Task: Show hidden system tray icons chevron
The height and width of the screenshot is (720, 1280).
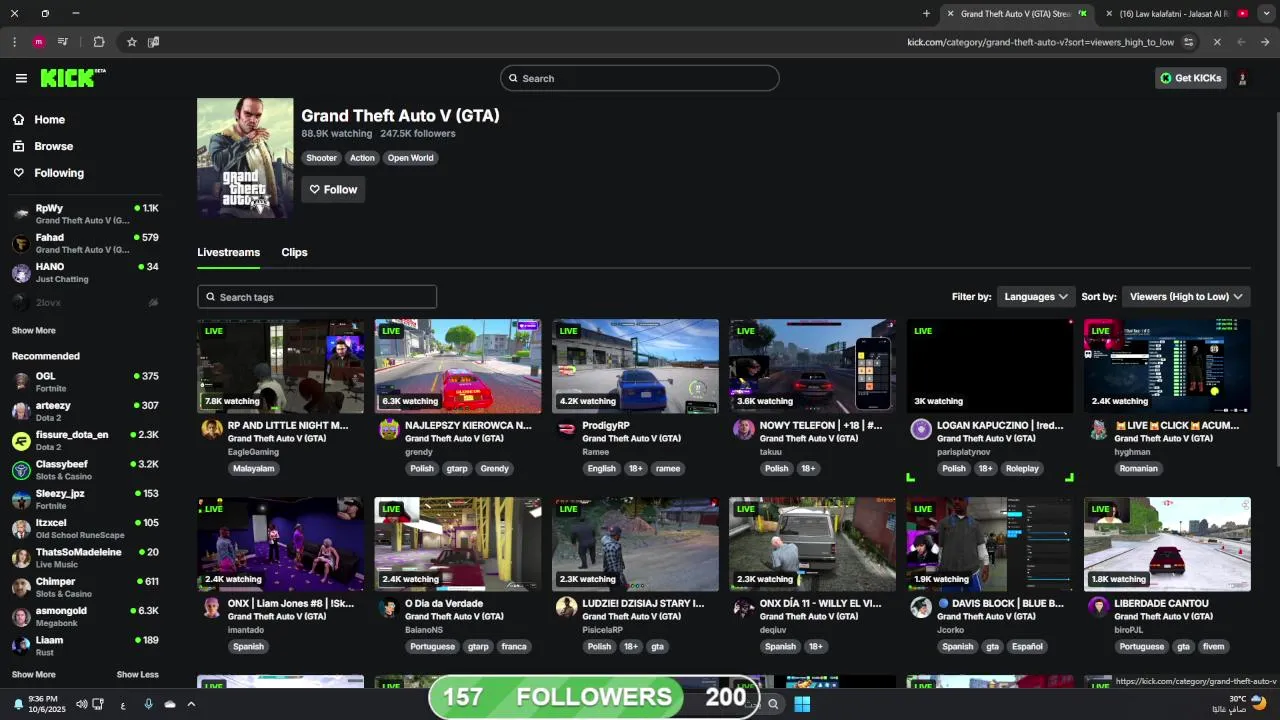Action: click(191, 704)
